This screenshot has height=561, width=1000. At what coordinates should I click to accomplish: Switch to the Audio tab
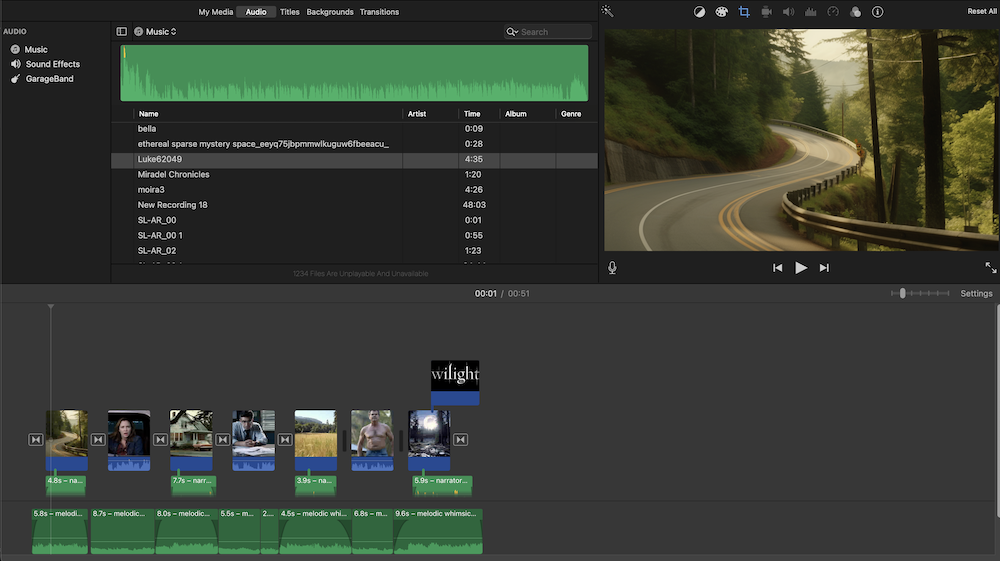point(256,11)
